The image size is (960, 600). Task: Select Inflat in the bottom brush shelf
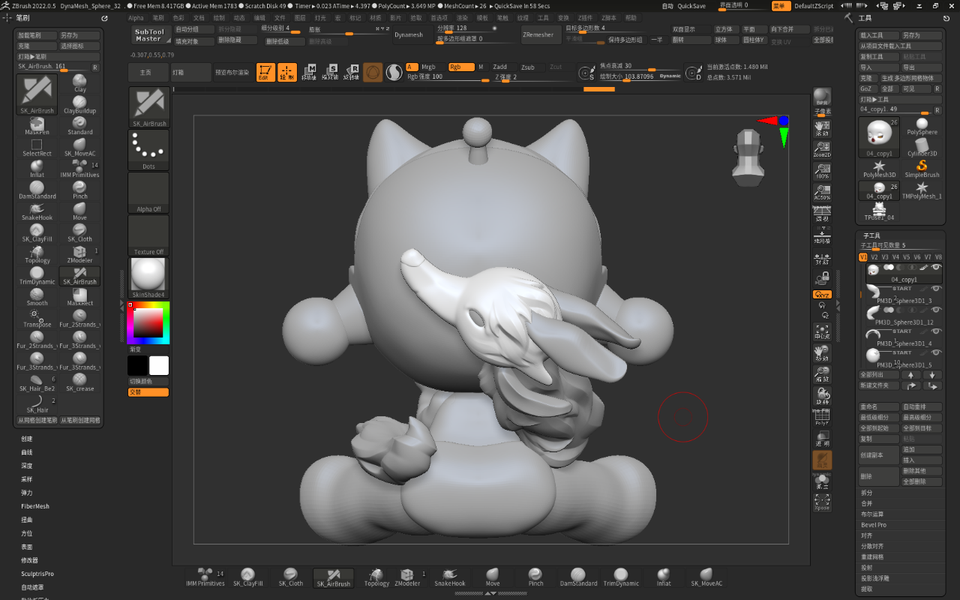tap(664, 577)
